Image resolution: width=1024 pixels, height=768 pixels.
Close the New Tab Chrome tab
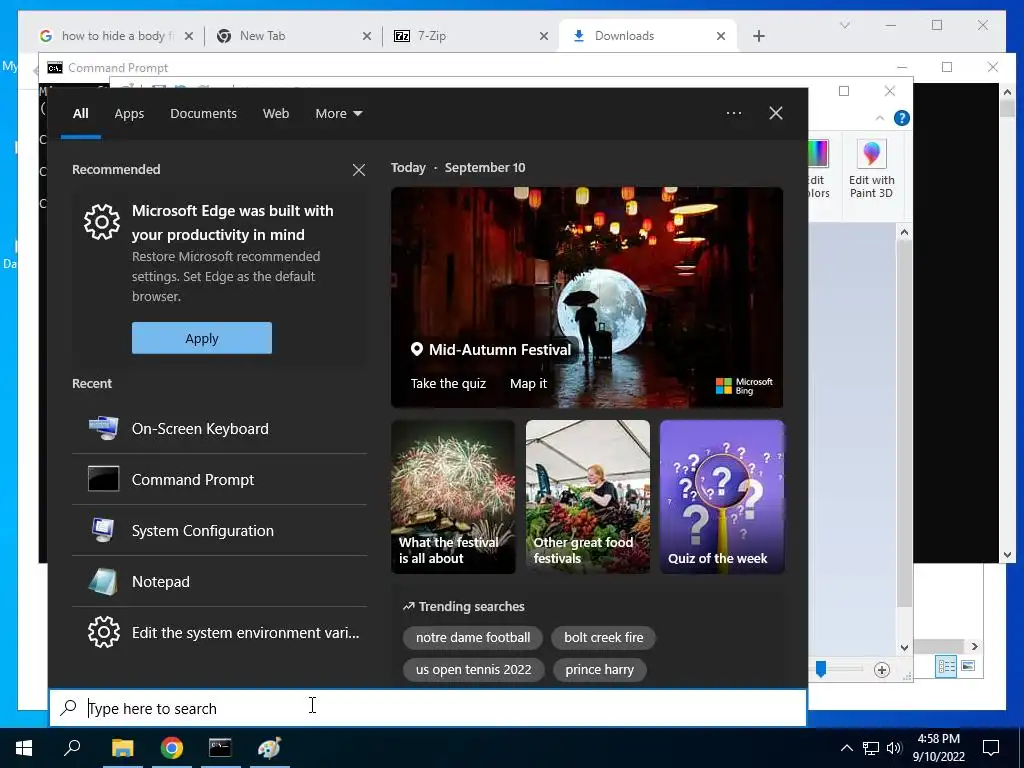[366, 37]
